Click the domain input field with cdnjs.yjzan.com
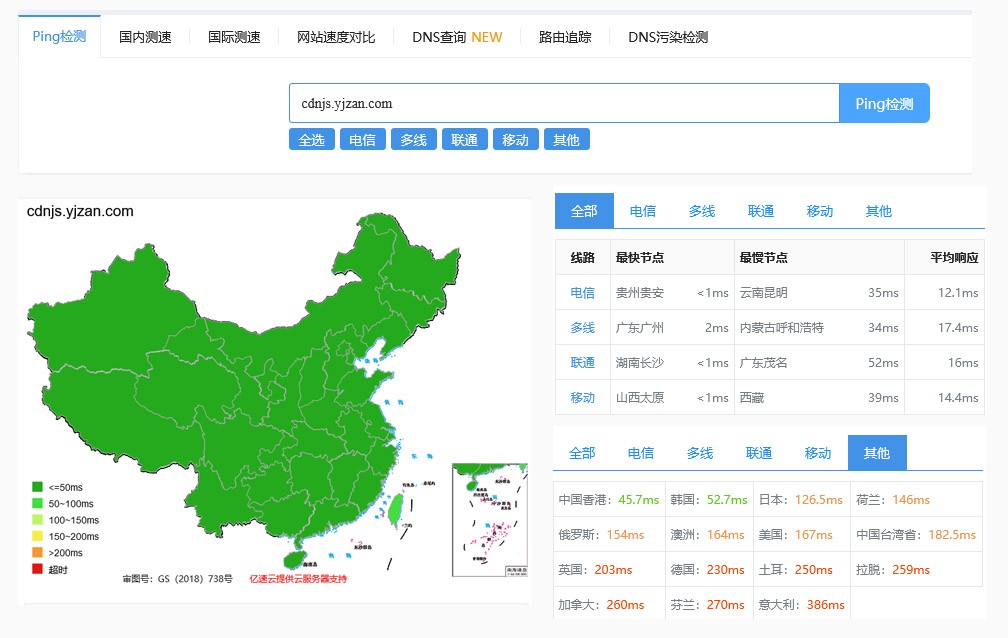1008x638 pixels. (563, 103)
